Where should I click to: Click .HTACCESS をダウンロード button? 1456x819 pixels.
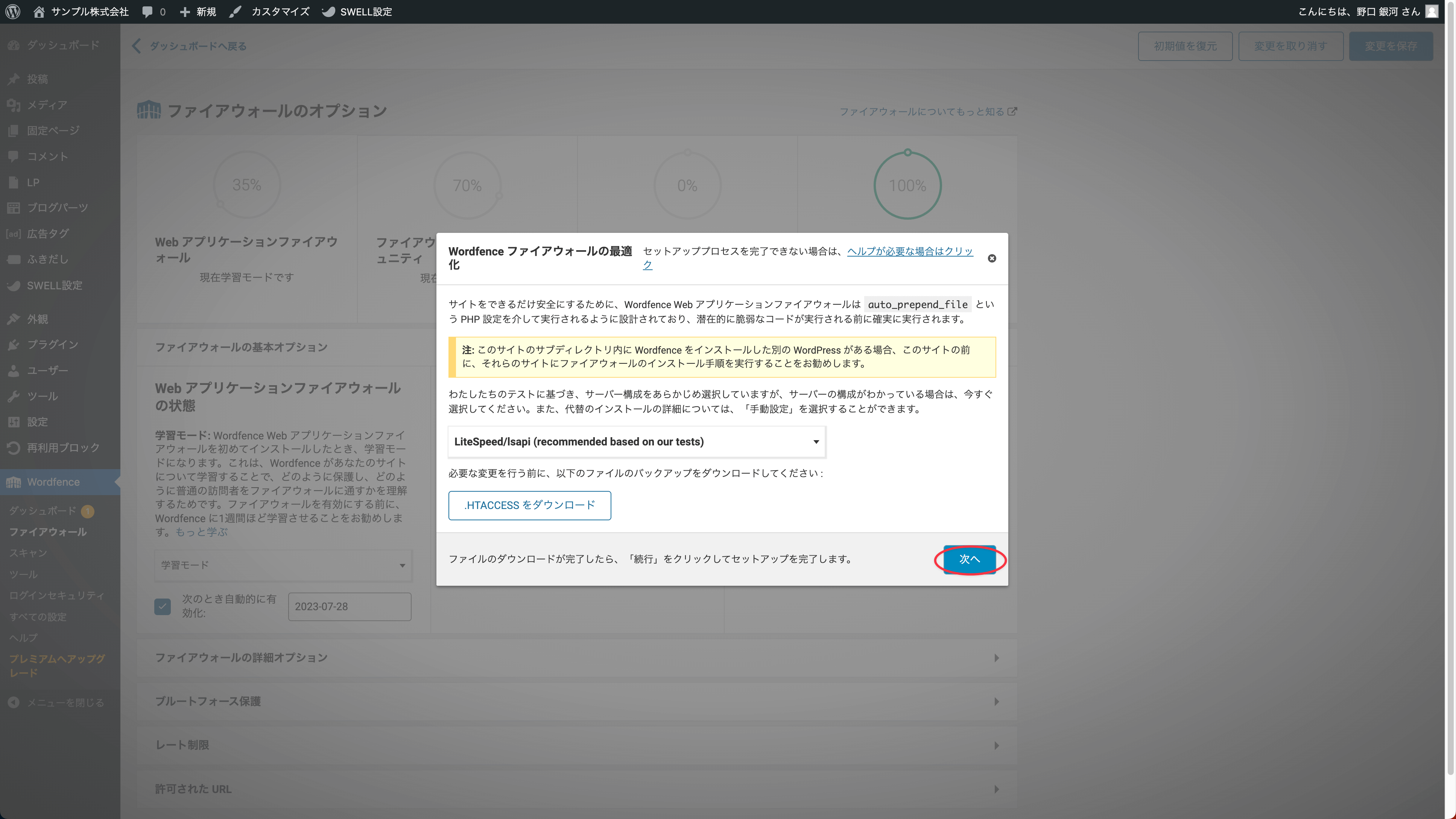[x=529, y=505]
